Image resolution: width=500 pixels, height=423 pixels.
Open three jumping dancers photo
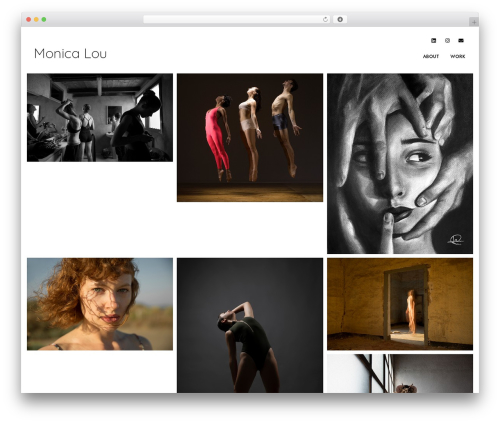click(250, 138)
